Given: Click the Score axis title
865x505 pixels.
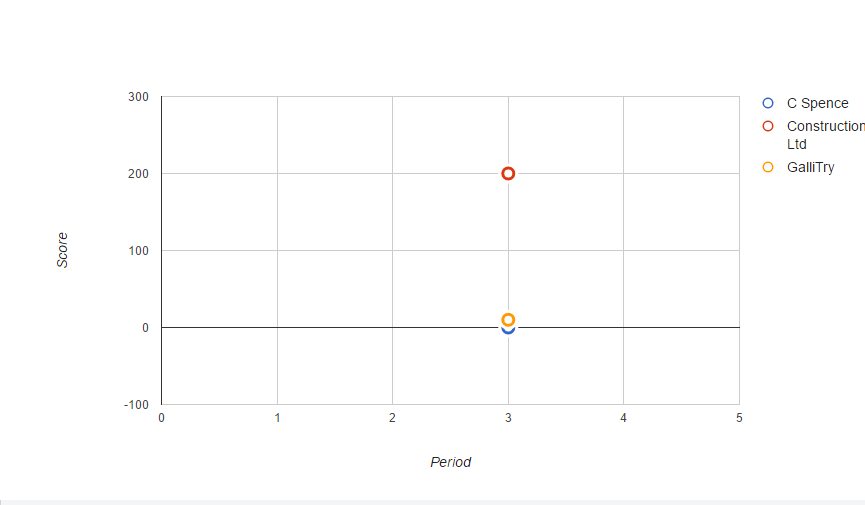Looking at the screenshot, I should [x=62, y=251].
